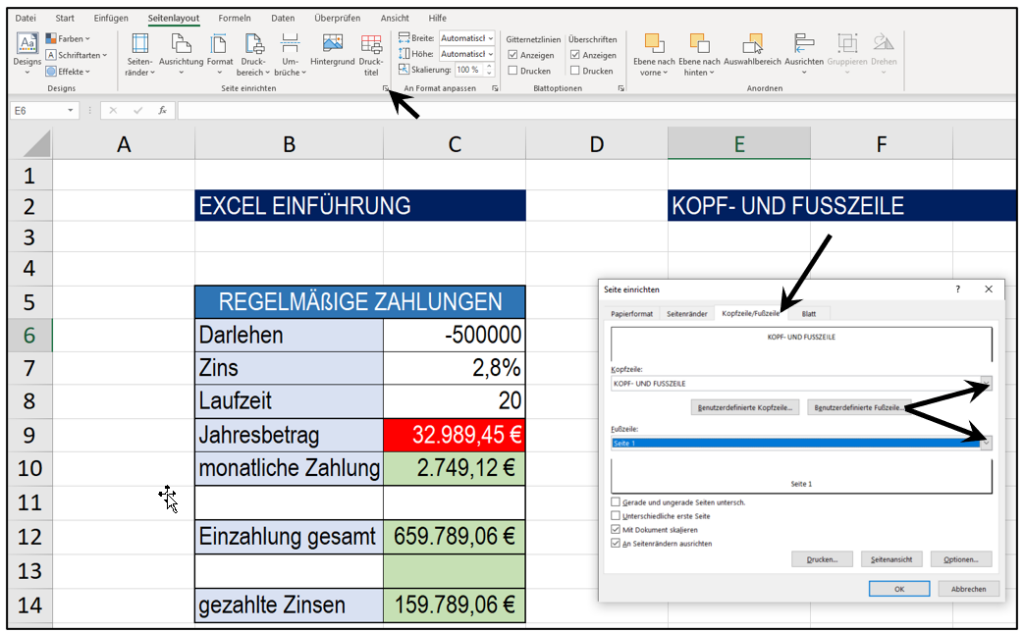Select row 9 header
This screenshot has width=1024, height=632.
(x=30, y=435)
